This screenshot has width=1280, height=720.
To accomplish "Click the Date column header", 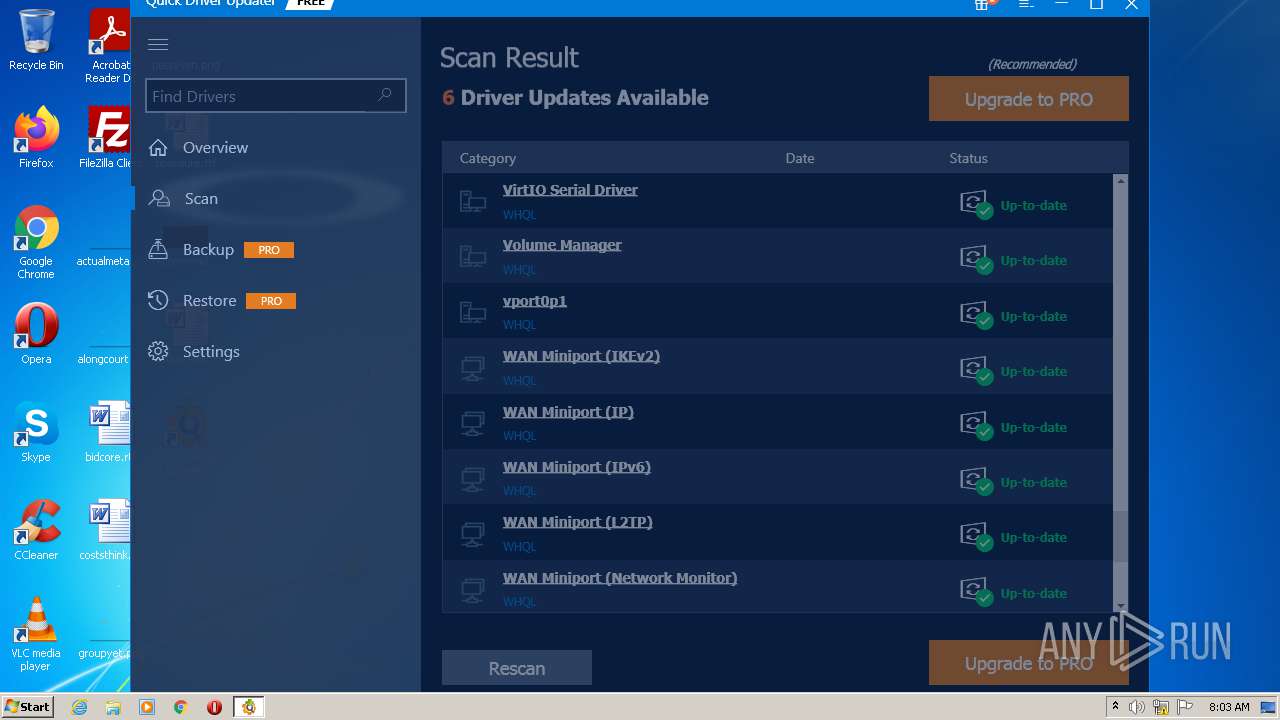I will coord(800,158).
